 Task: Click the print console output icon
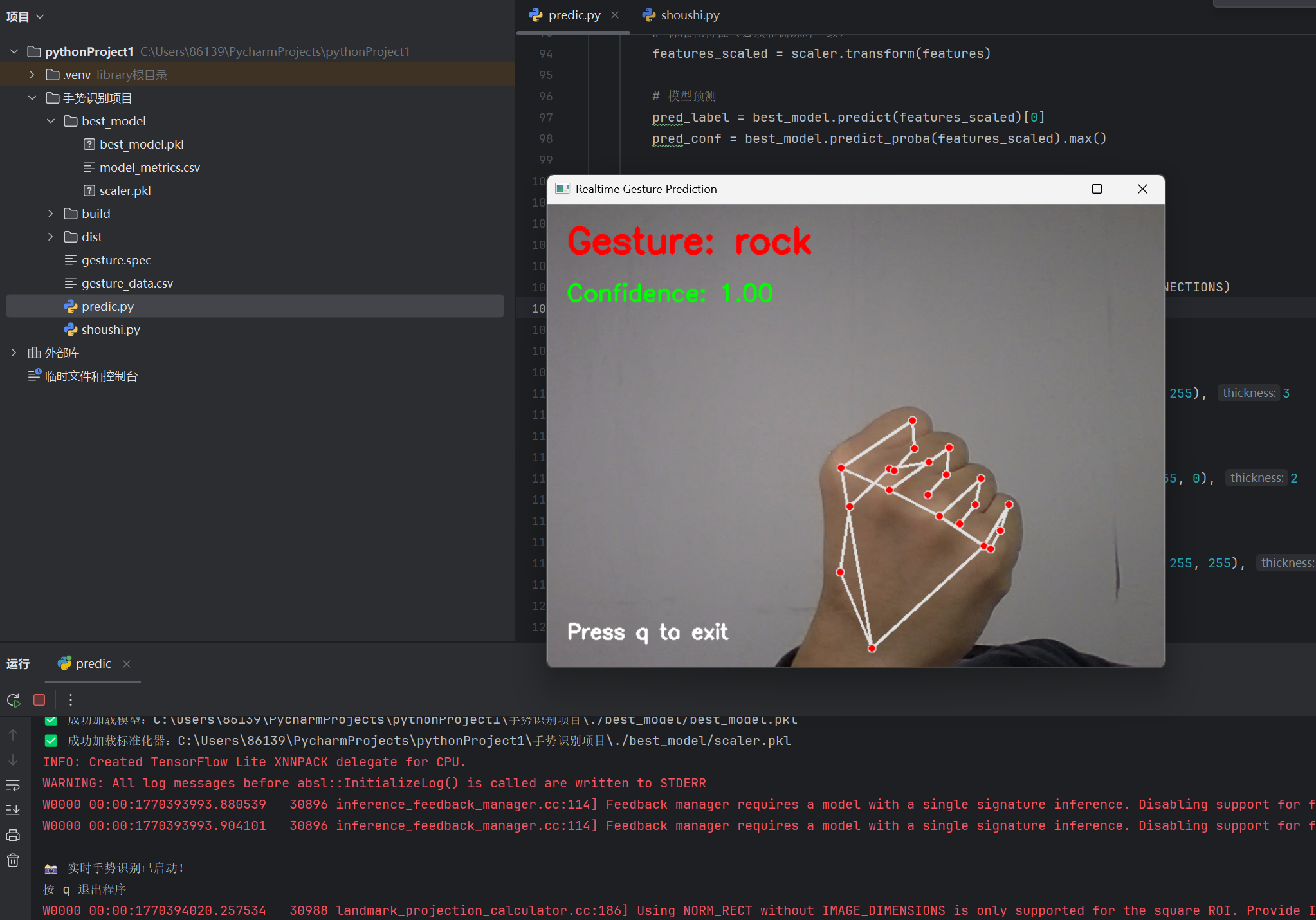pyautogui.click(x=13, y=835)
